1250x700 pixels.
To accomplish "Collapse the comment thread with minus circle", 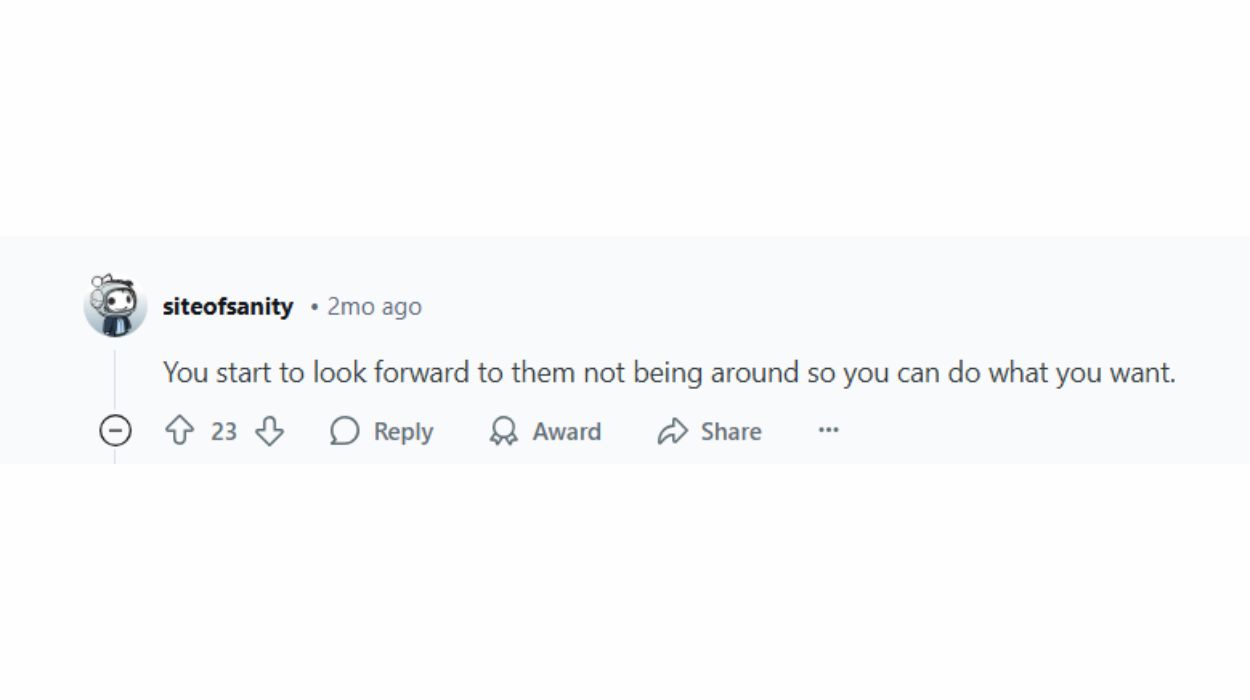I will click(115, 431).
